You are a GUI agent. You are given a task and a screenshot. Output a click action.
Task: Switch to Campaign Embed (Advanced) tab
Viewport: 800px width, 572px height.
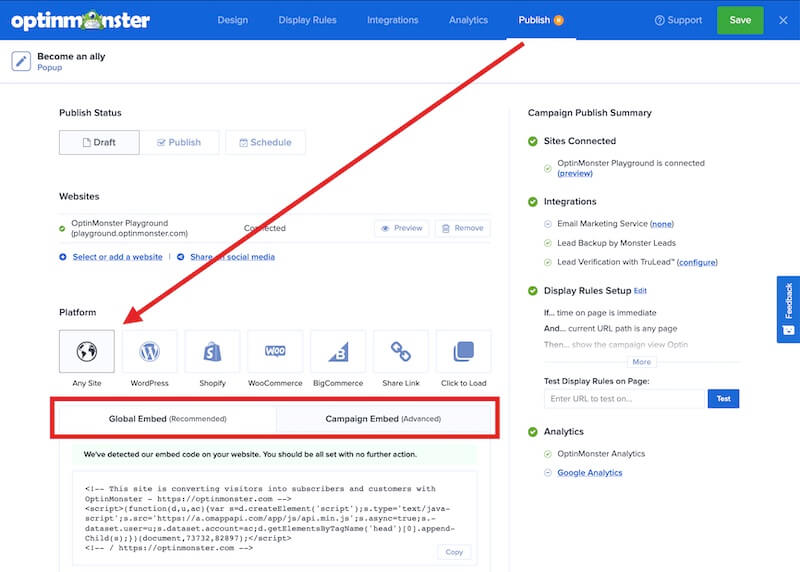tap(383, 419)
